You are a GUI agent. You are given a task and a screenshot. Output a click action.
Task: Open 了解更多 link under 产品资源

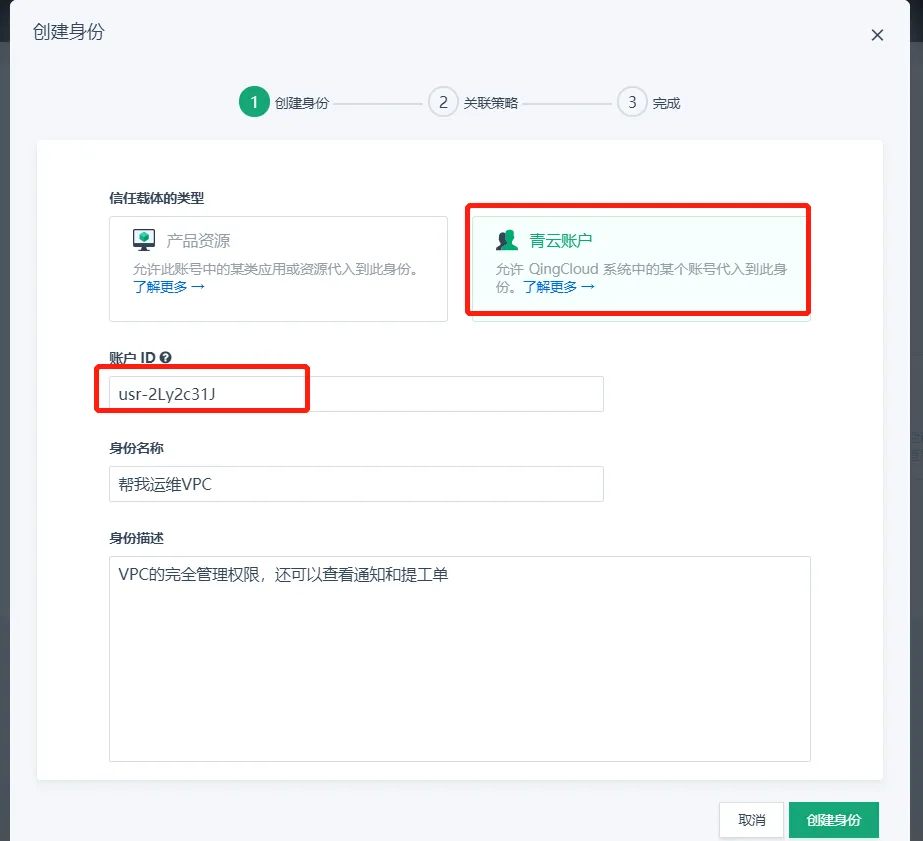click(x=169, y=287)
